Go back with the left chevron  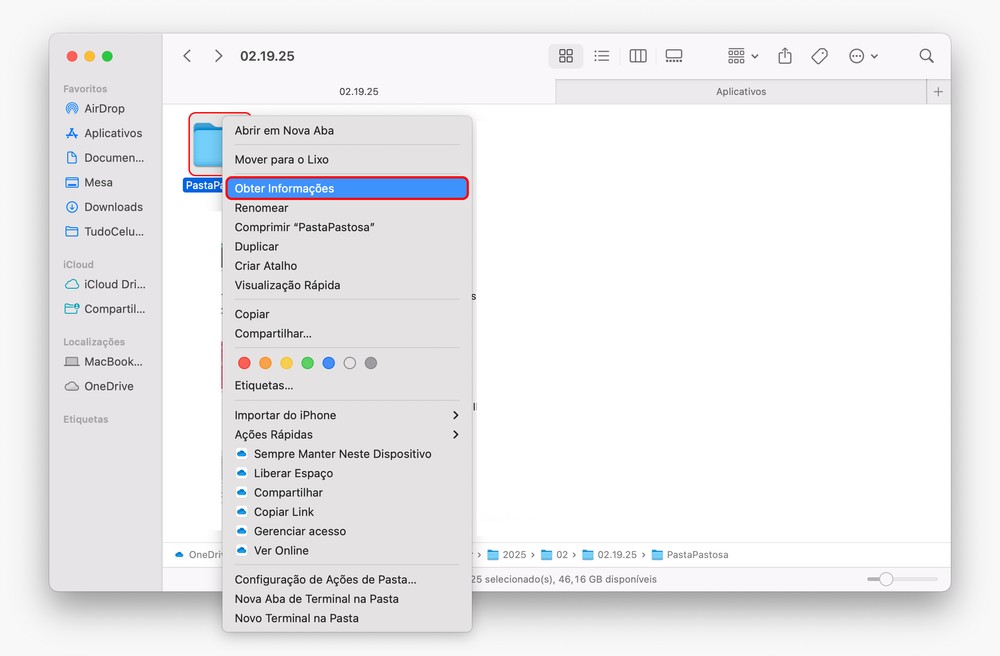pos(187,56)
